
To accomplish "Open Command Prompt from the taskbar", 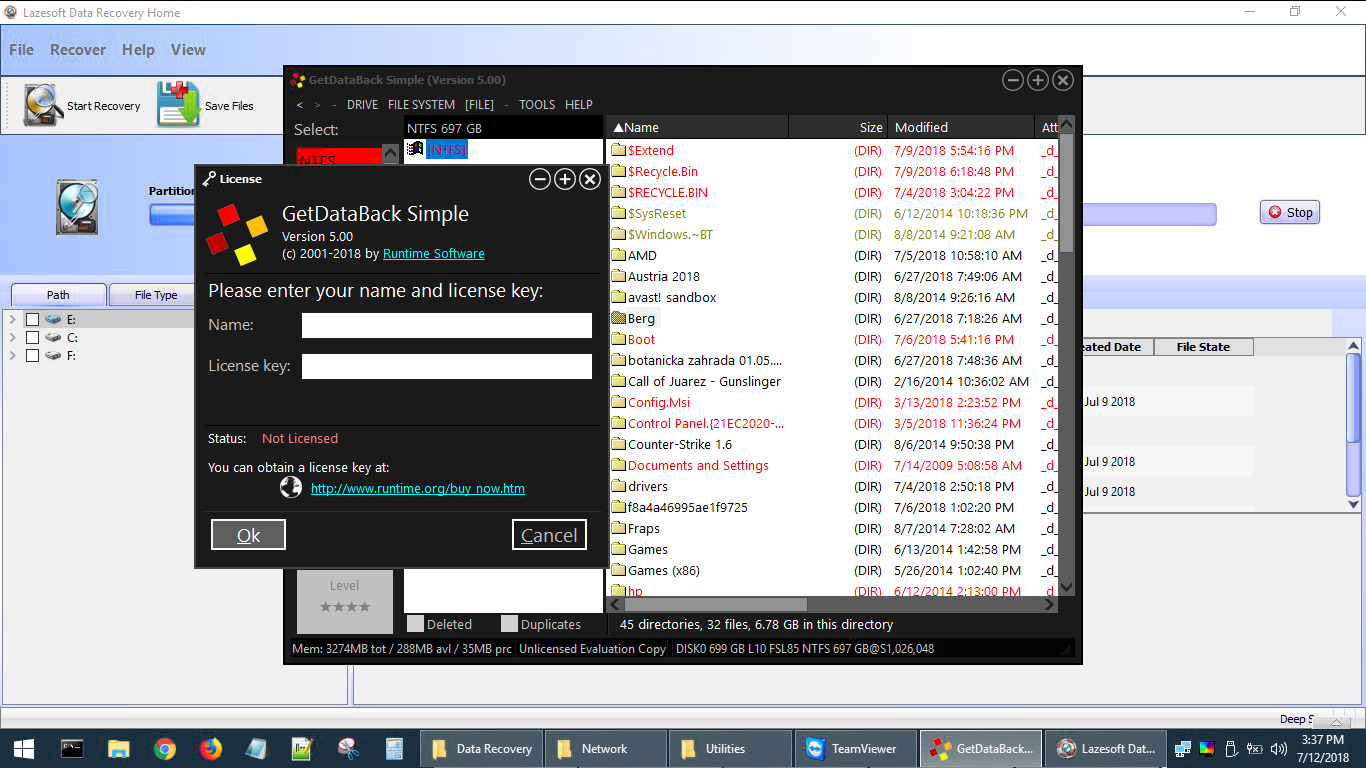I will pyautogui.click(x=71, y=748).
